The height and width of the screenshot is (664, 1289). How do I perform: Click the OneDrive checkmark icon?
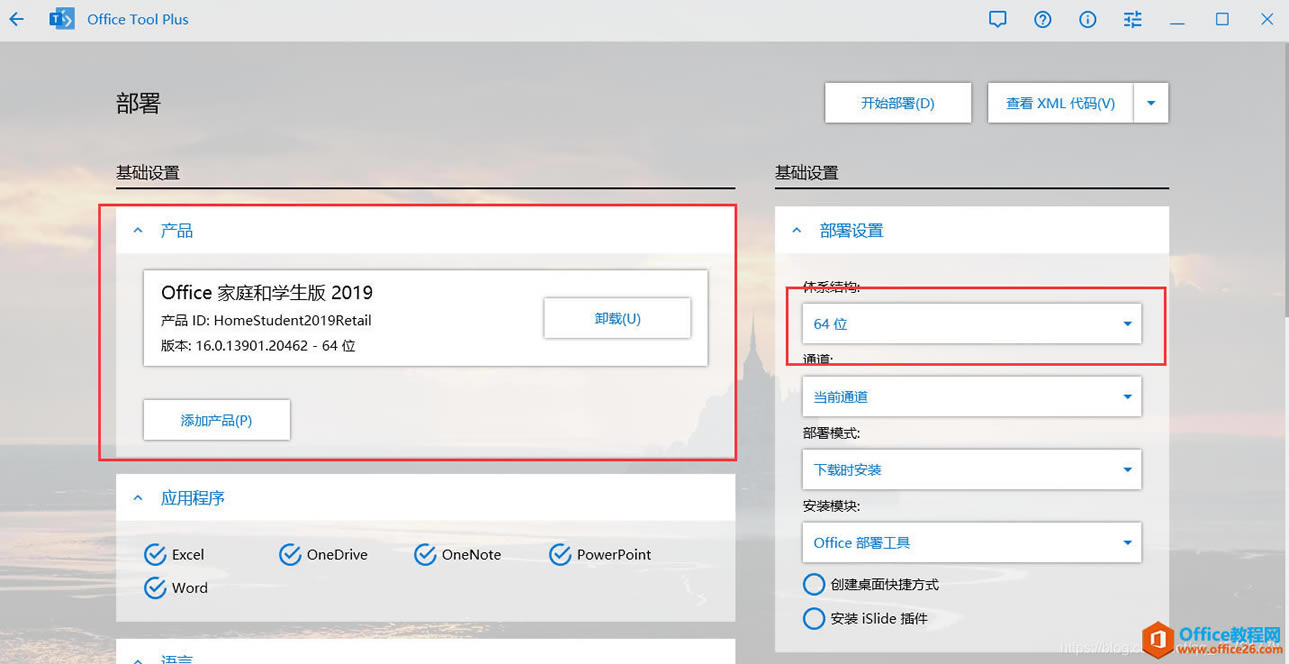point(290,553)
